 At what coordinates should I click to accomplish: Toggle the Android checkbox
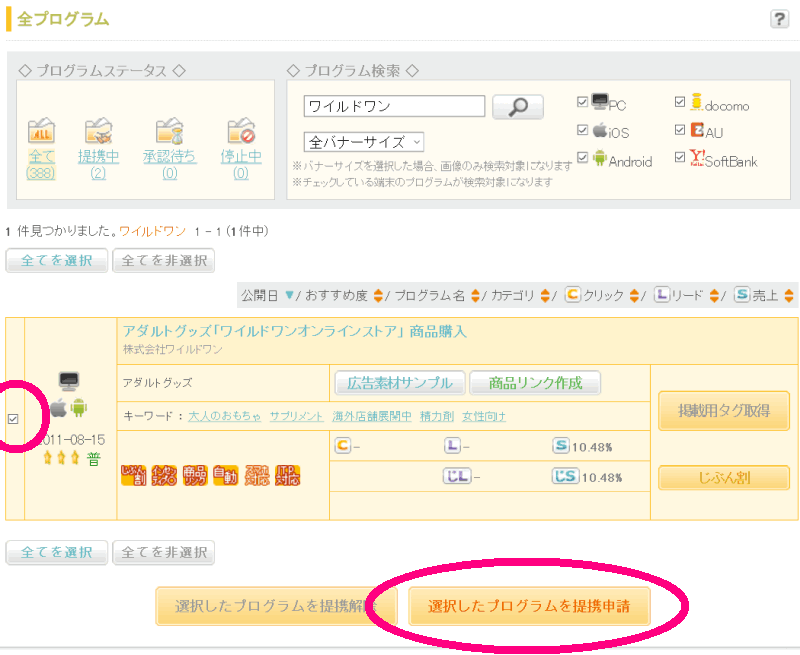[582, 157]
